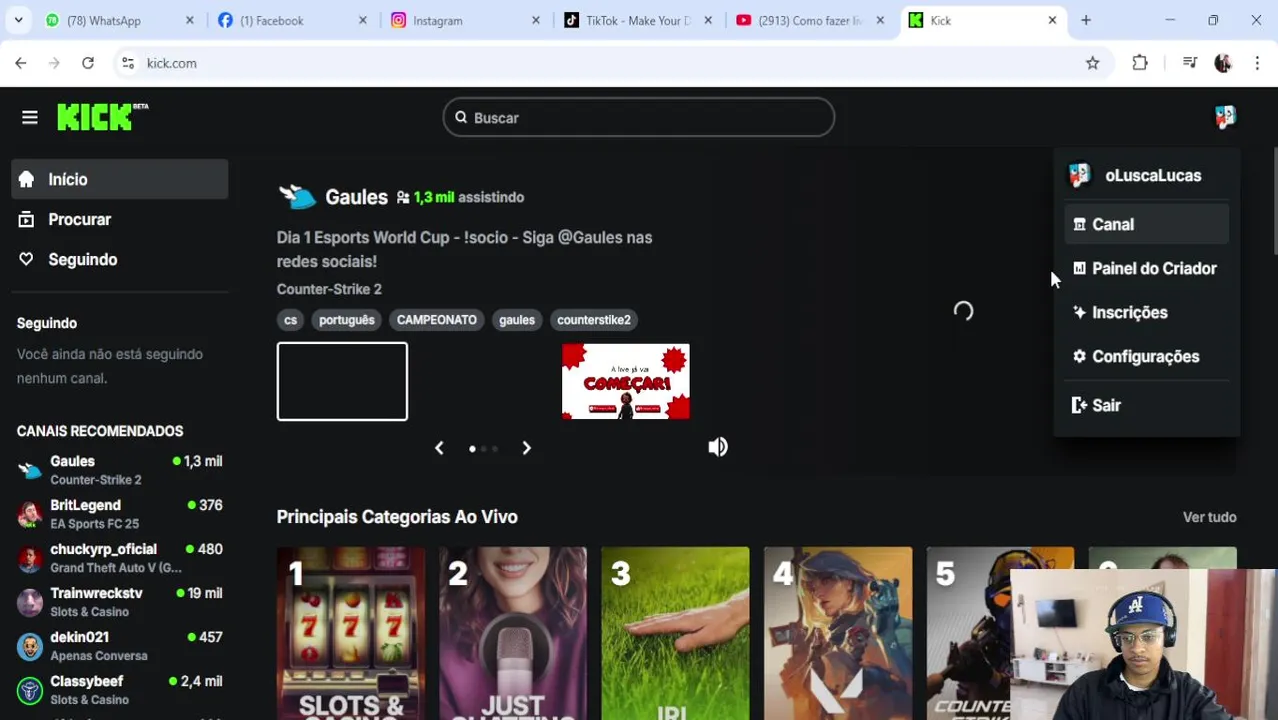Viewport: 1278px width, 720px height.
Task: Open the profile avatar menu
Action: coord(1225,117)
